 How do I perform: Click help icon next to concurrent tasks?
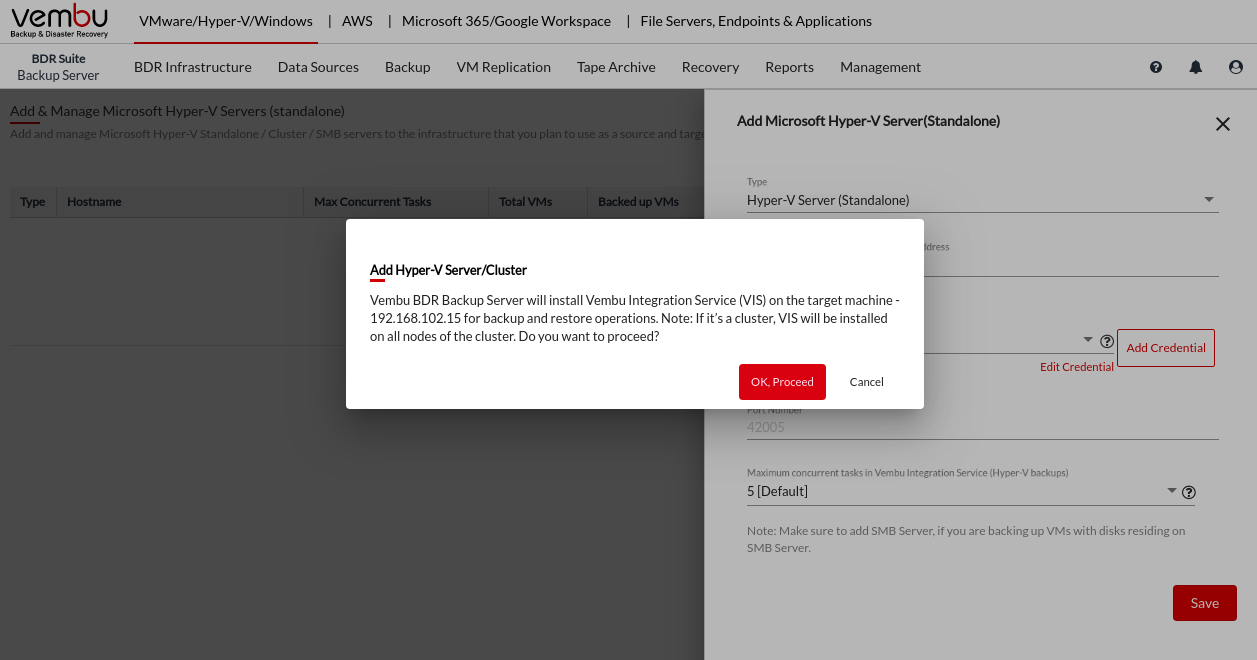tap(1189, 492)
